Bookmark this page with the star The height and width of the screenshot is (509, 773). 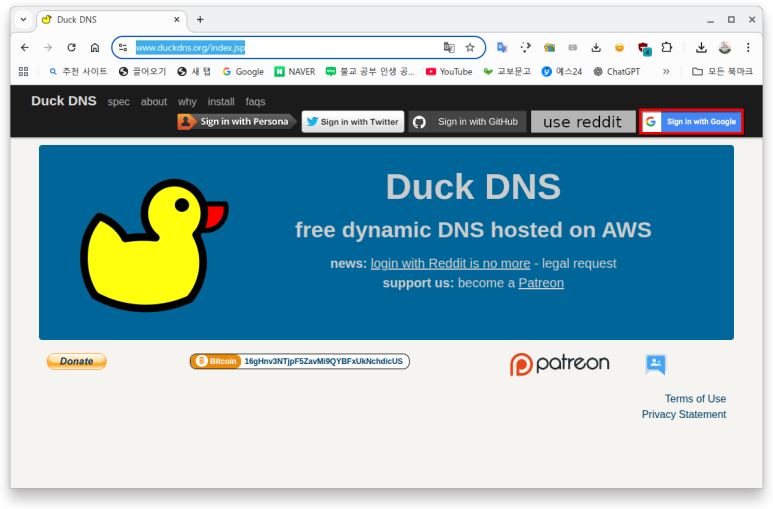pyautogui.click(x=470, y=47)
